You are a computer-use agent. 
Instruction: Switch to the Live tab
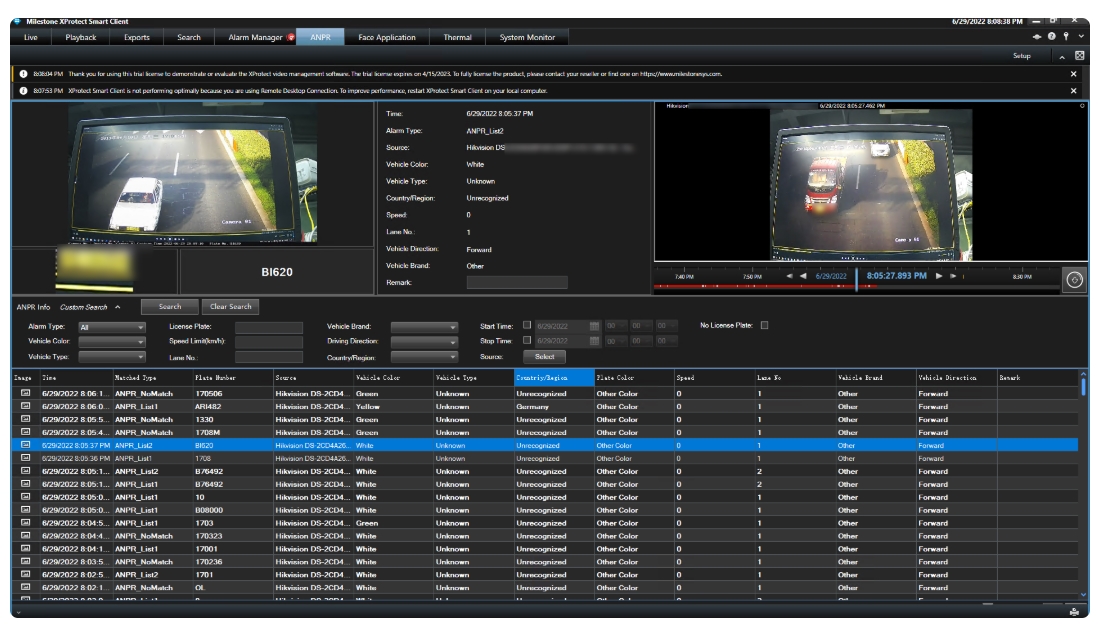coord(31,37)
